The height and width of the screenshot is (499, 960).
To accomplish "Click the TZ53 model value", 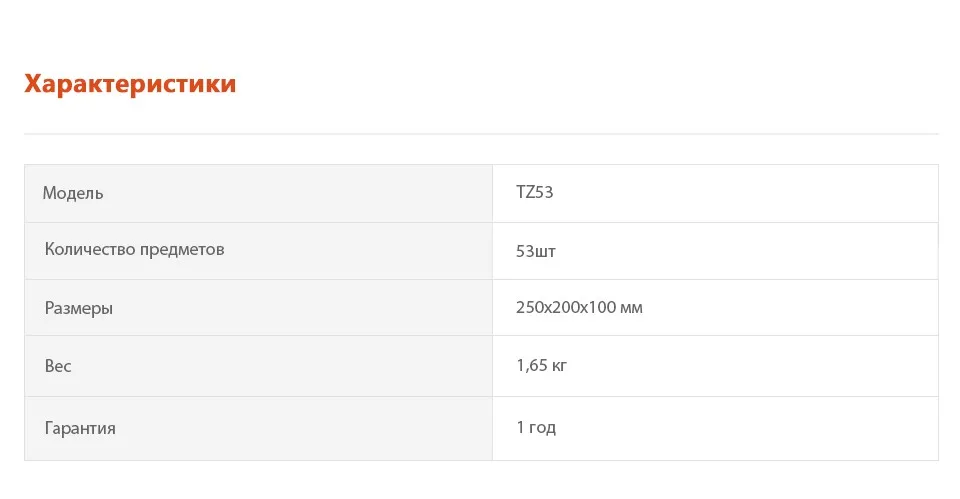I will [534, 192].
